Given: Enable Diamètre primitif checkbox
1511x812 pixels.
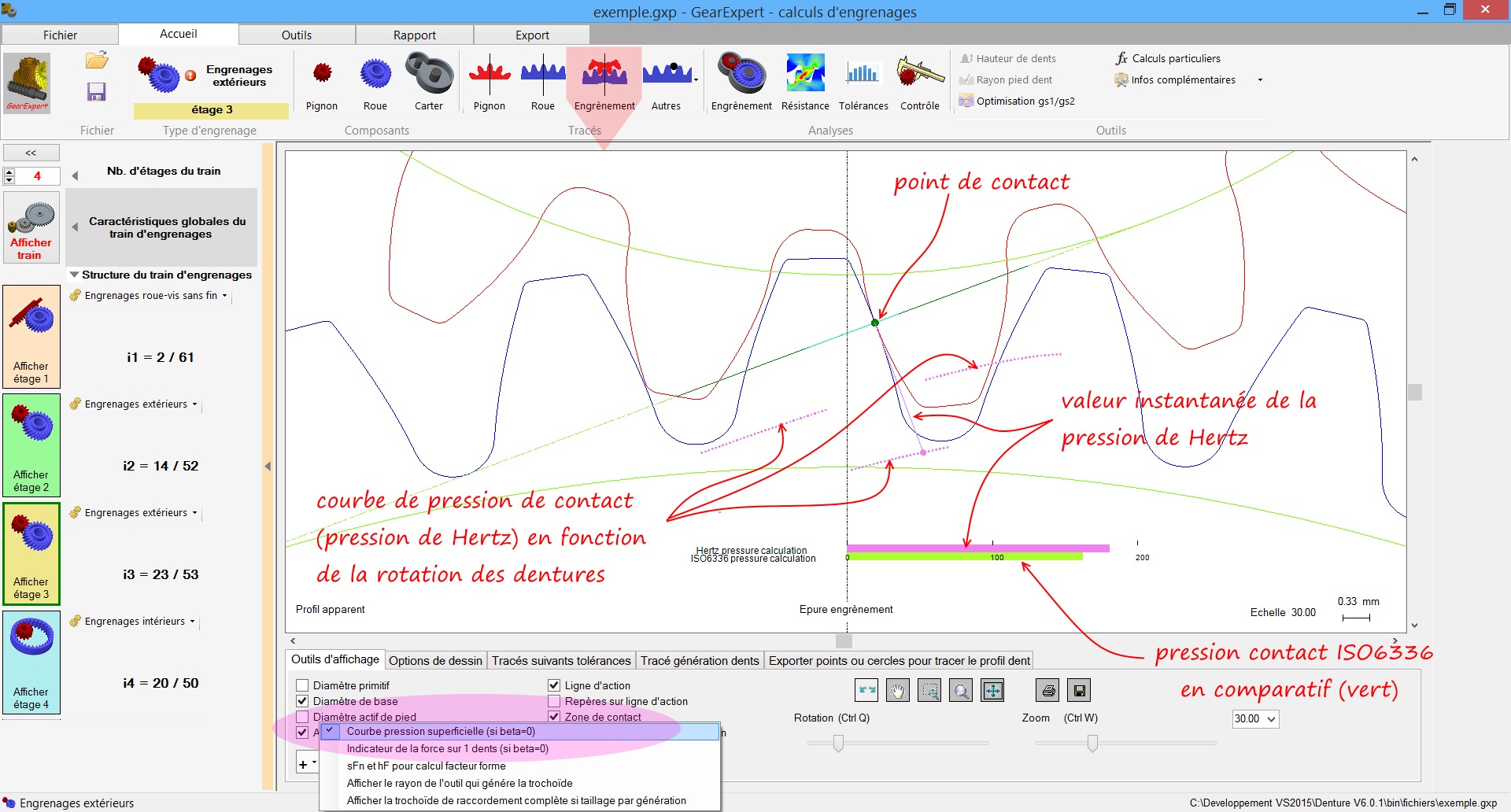Looking at the screenshot, I should pos(302,685).
